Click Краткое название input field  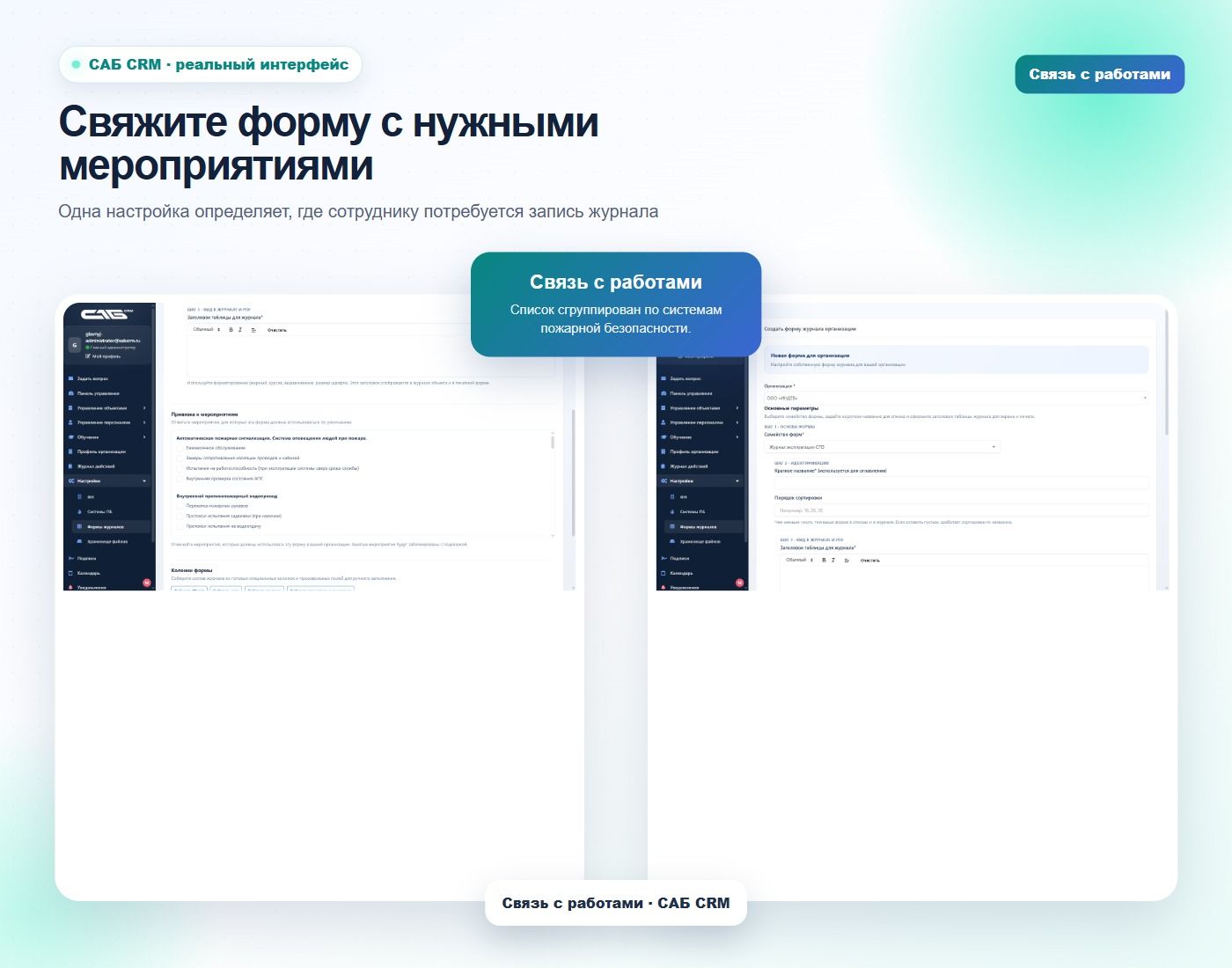coord(962,482)
